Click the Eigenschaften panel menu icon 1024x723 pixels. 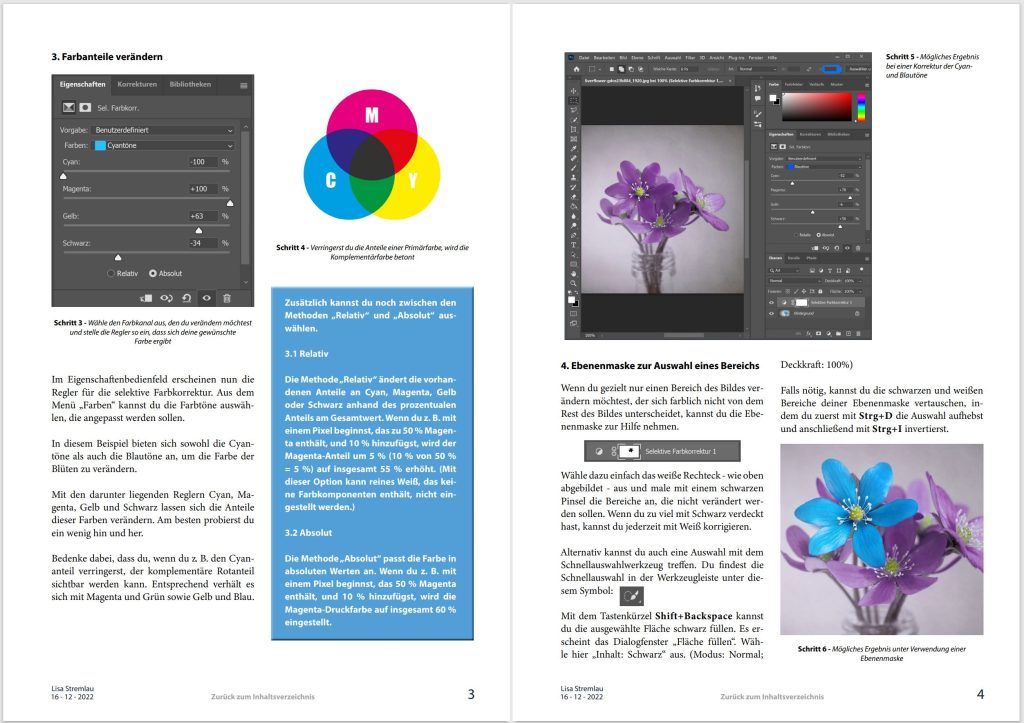(x=243, y=86)
